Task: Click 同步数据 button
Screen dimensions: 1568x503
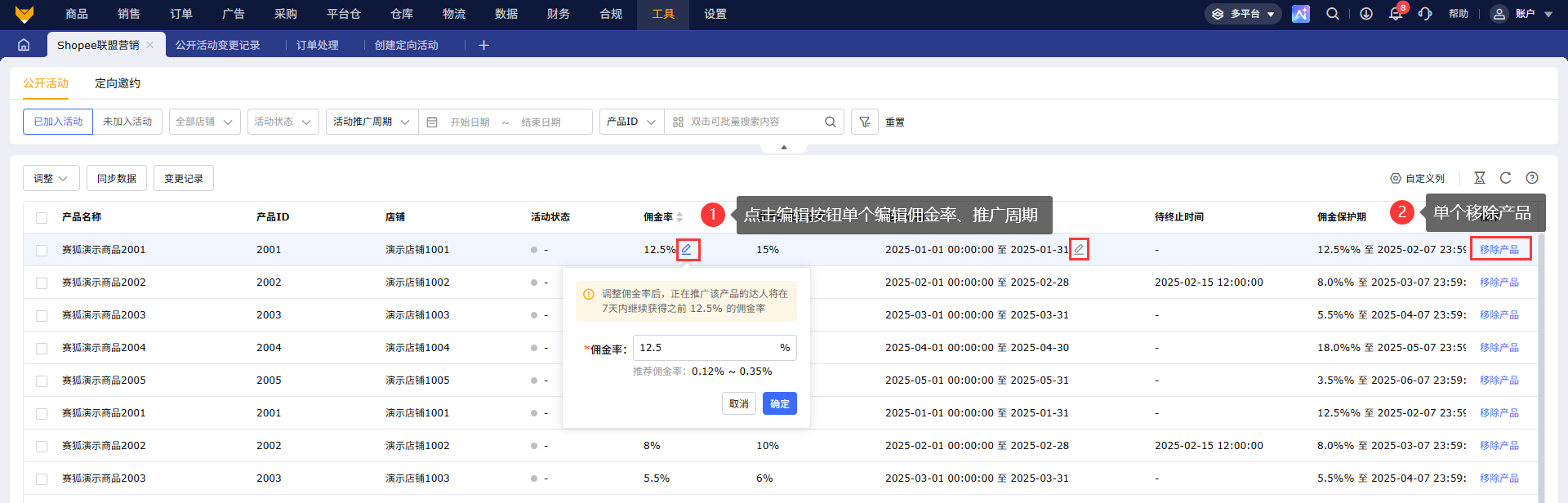Action: pyautogui.click(x=117, y=178)
